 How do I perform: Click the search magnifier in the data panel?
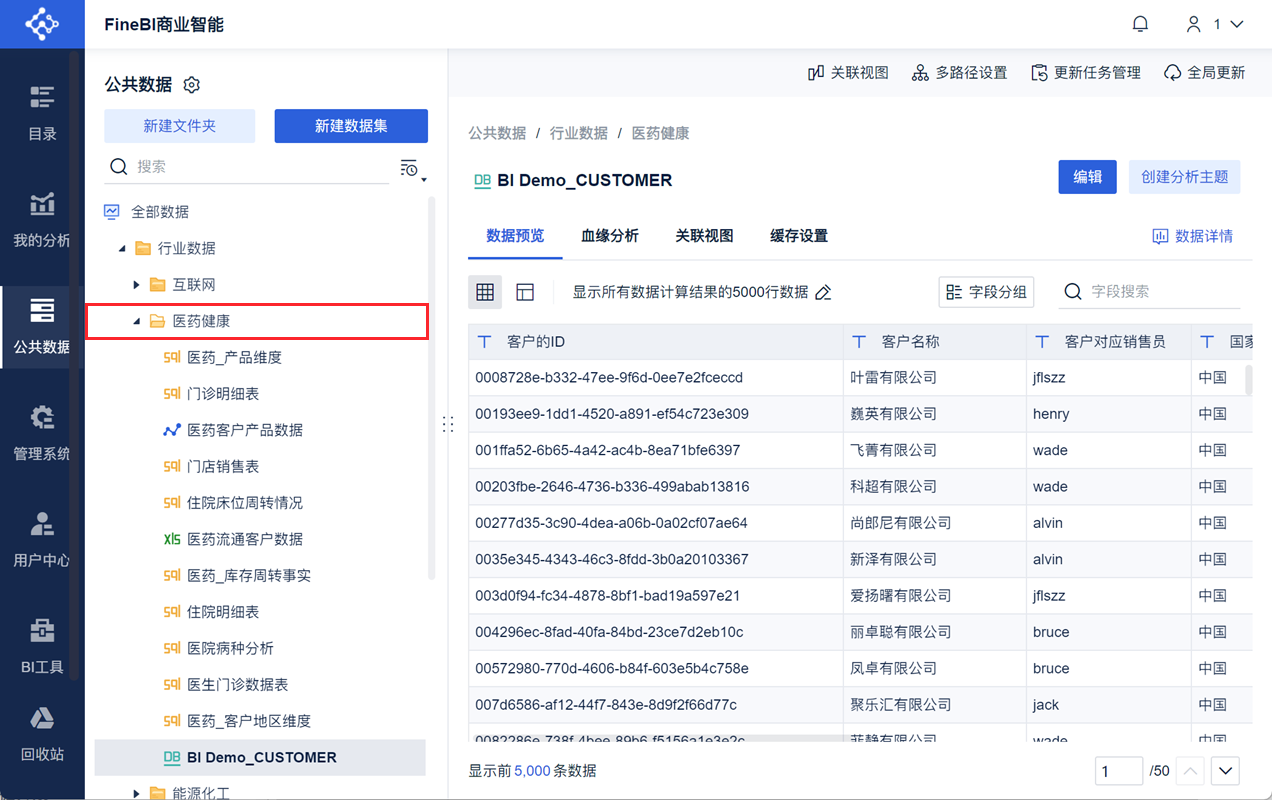(x=118, y=167)
